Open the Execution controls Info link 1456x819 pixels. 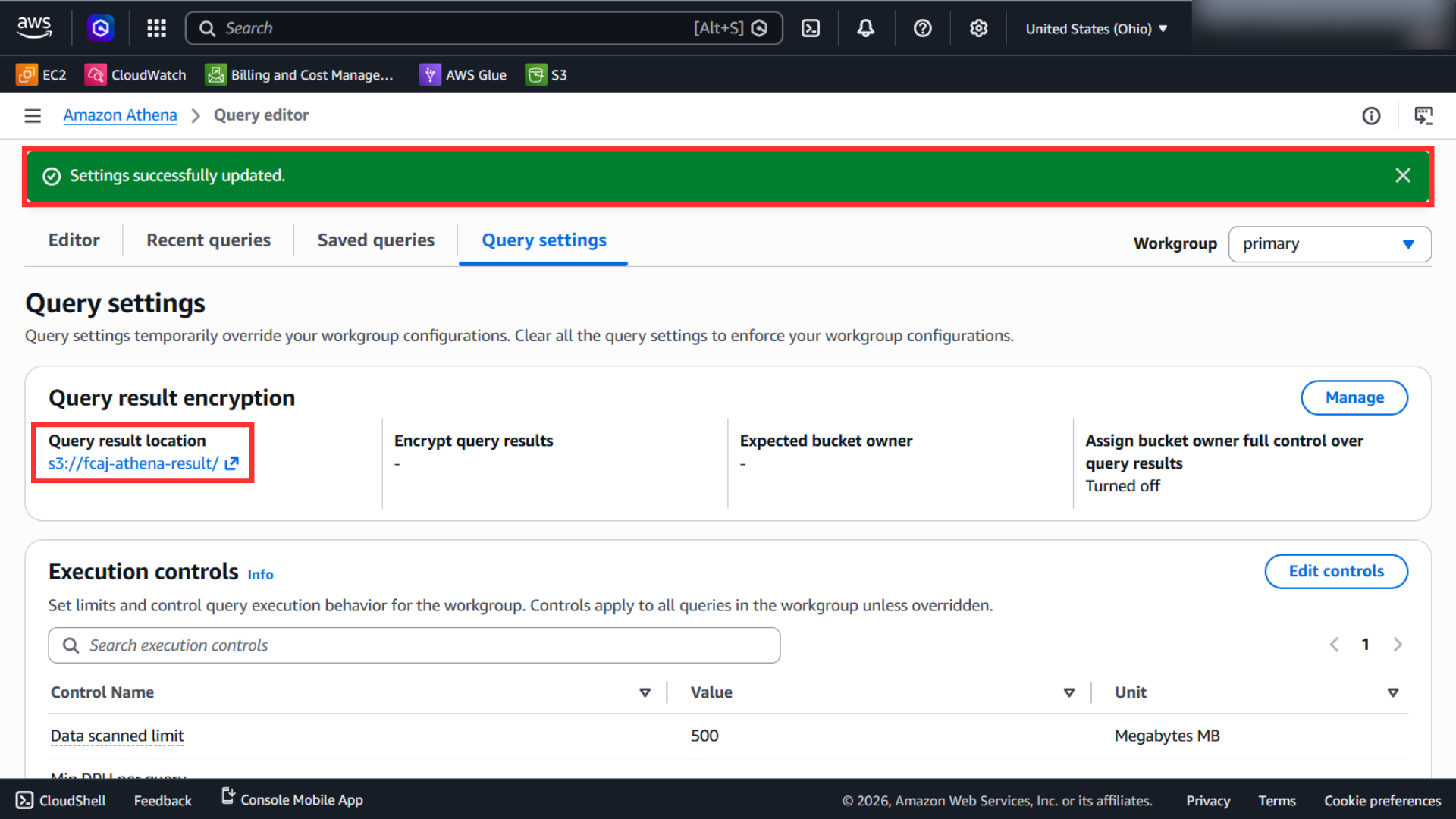pos(260,574)
